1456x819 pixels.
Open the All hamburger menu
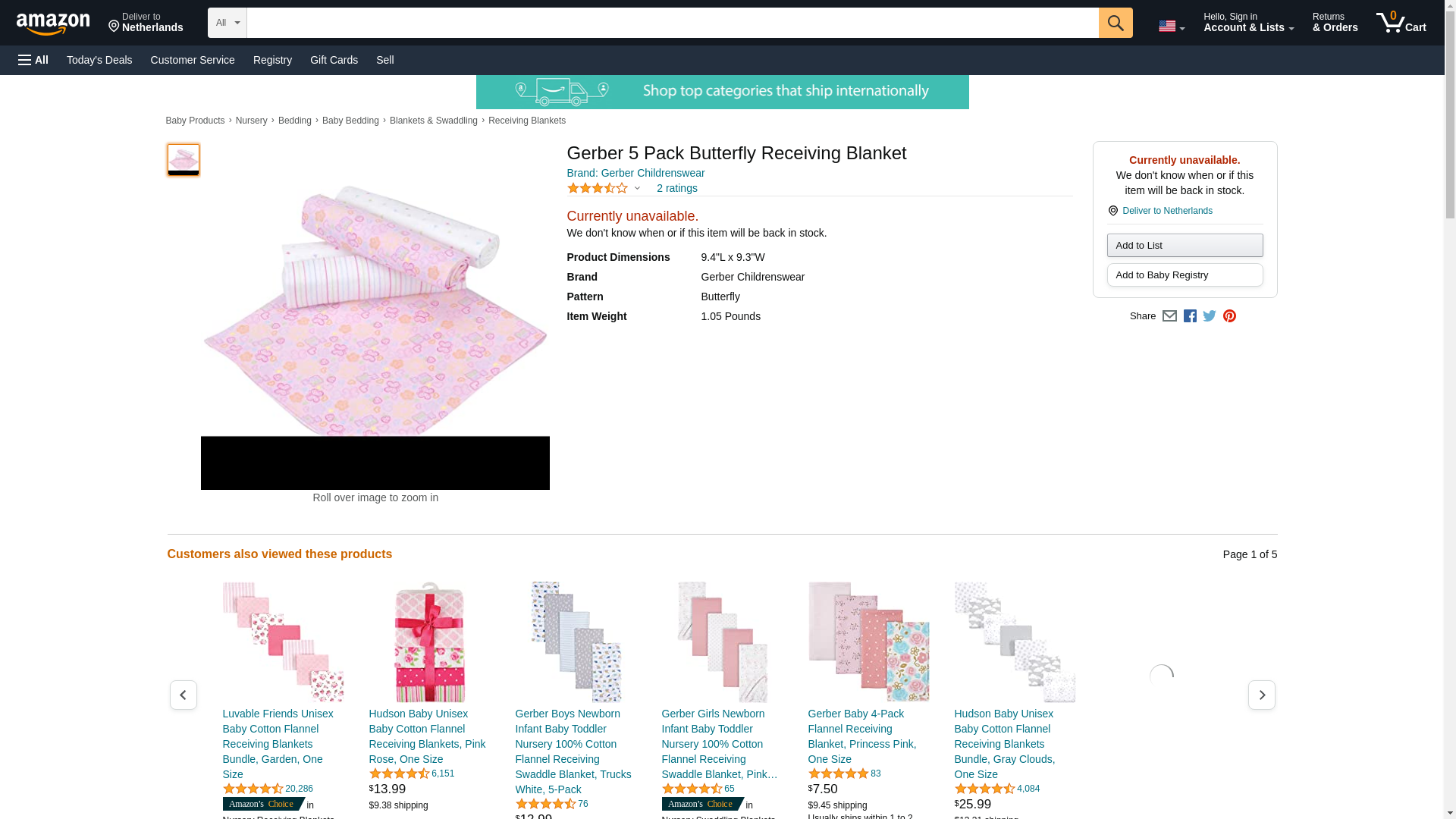tap(33, 60)
